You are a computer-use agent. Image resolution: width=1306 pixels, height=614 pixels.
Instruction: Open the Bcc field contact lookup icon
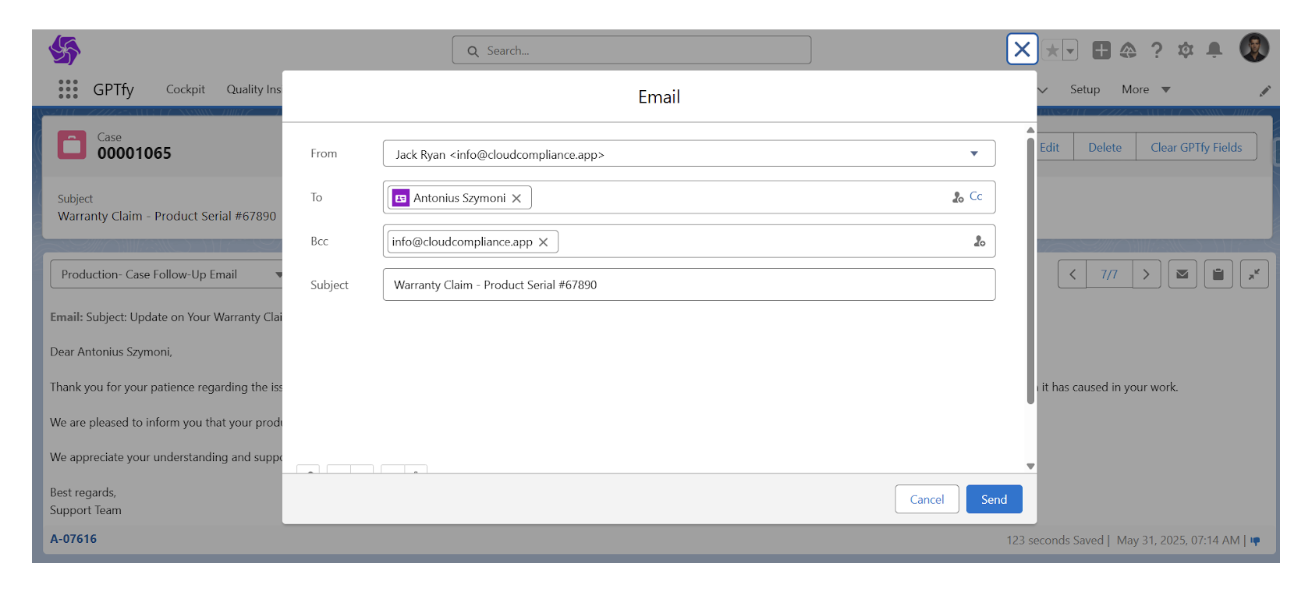979,241
